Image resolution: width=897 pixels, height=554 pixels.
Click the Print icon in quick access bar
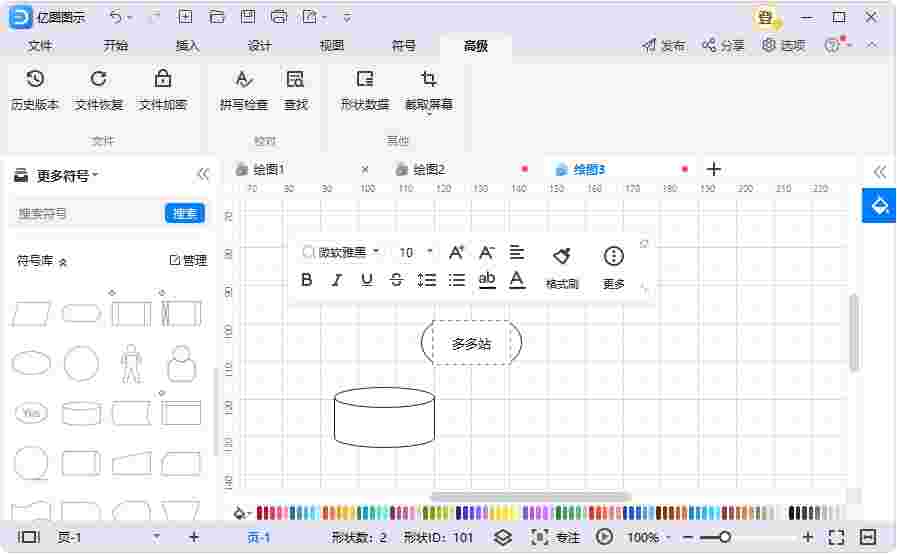279,17
